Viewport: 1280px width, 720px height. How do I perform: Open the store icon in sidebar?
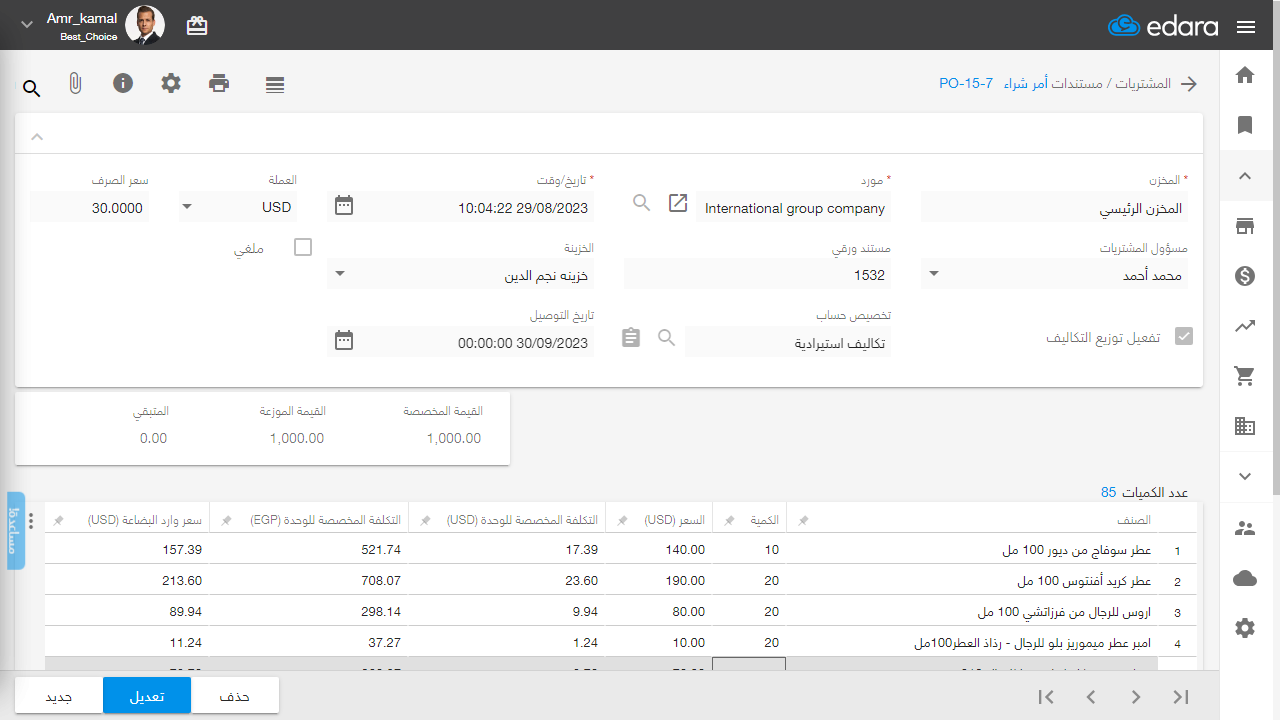pos(1245,226)
